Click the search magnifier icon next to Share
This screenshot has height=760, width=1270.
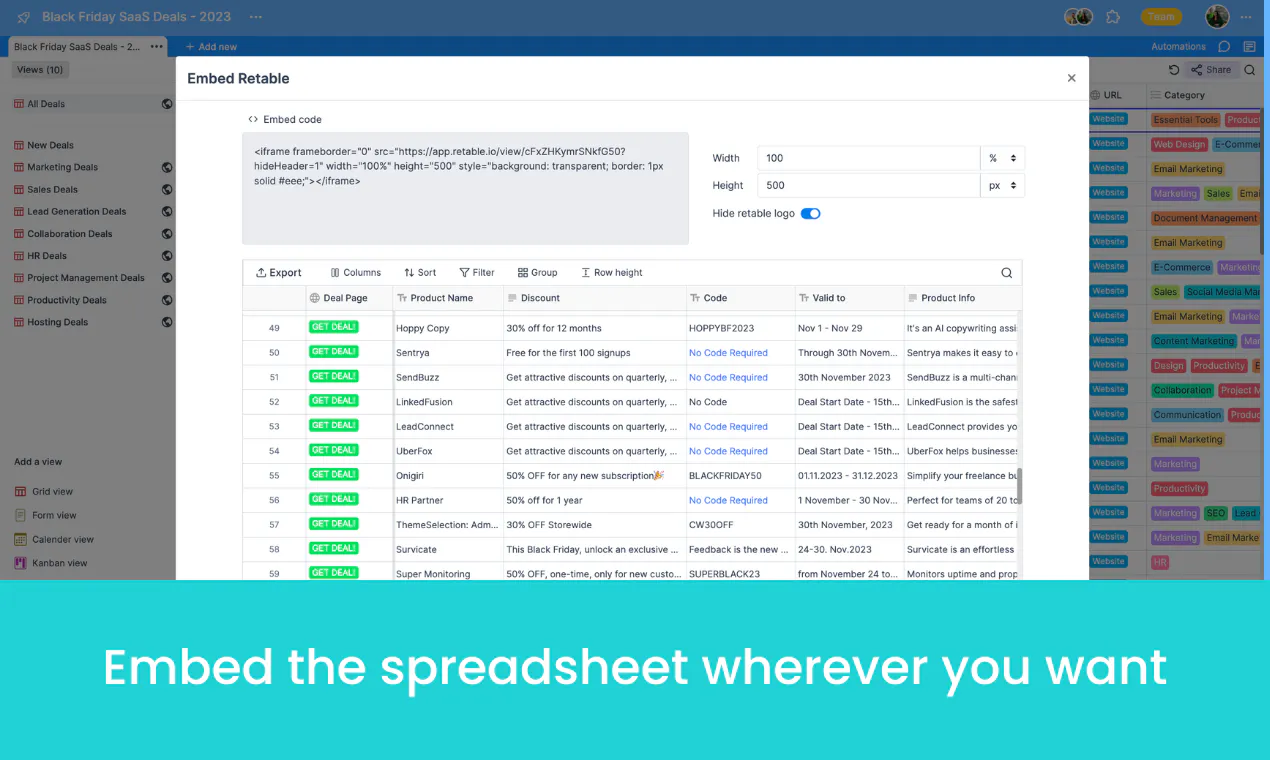coord(1249,70)
